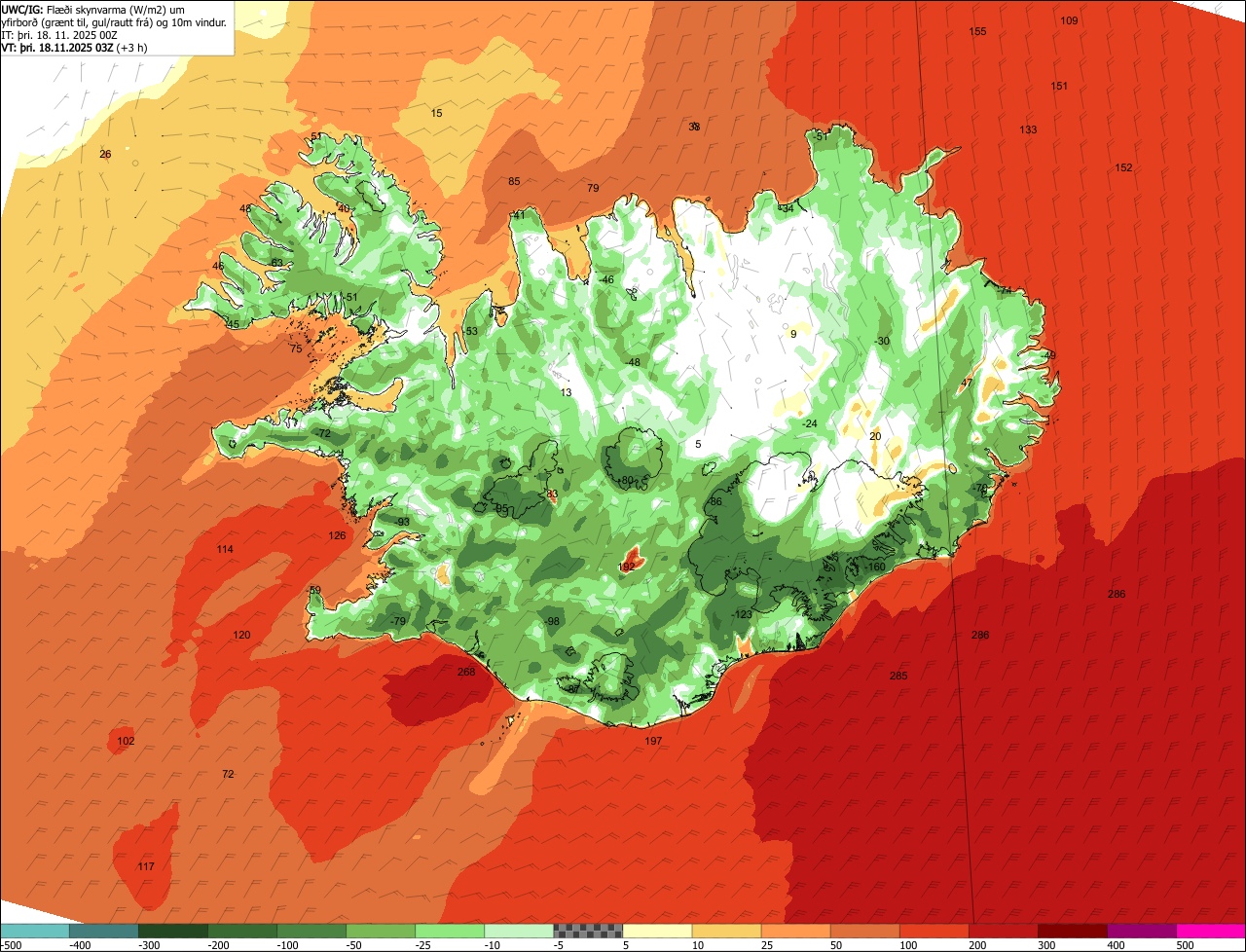The image size is (1246, 952).
Task: Click the legend swatch between -10 and -5
Action: click(x=519, y=930)
